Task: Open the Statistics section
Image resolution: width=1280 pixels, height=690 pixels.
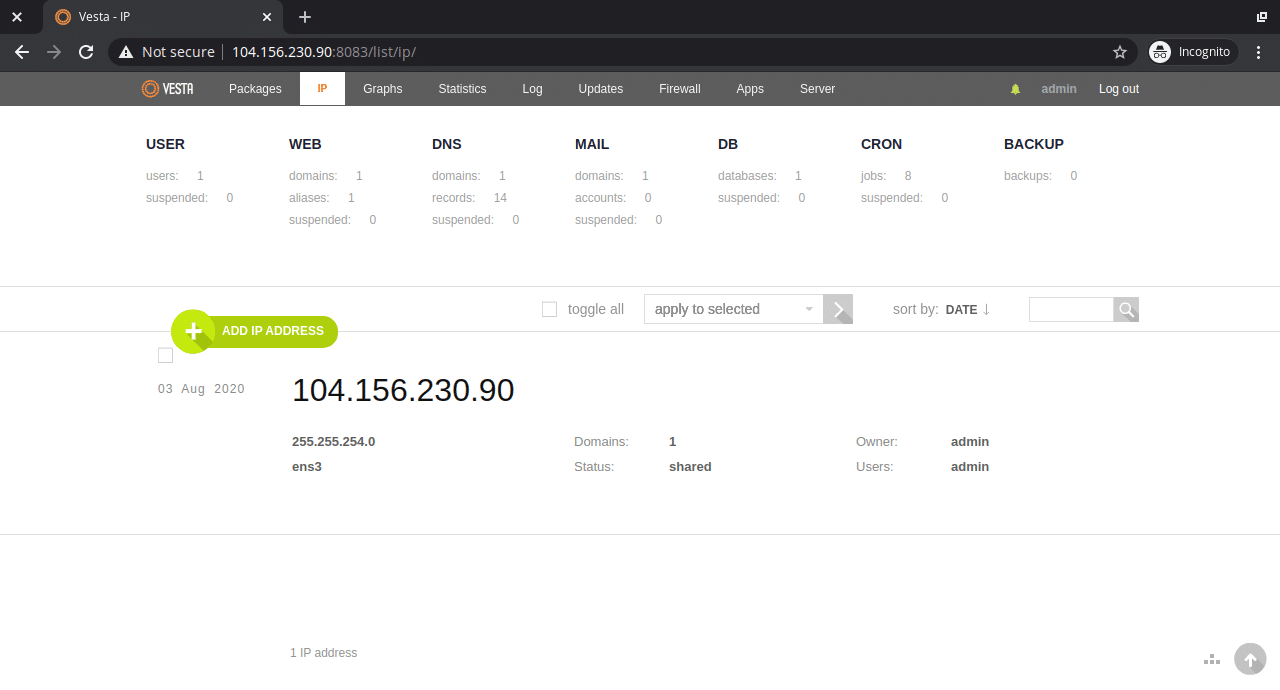Action: click(x=462, y=89)
